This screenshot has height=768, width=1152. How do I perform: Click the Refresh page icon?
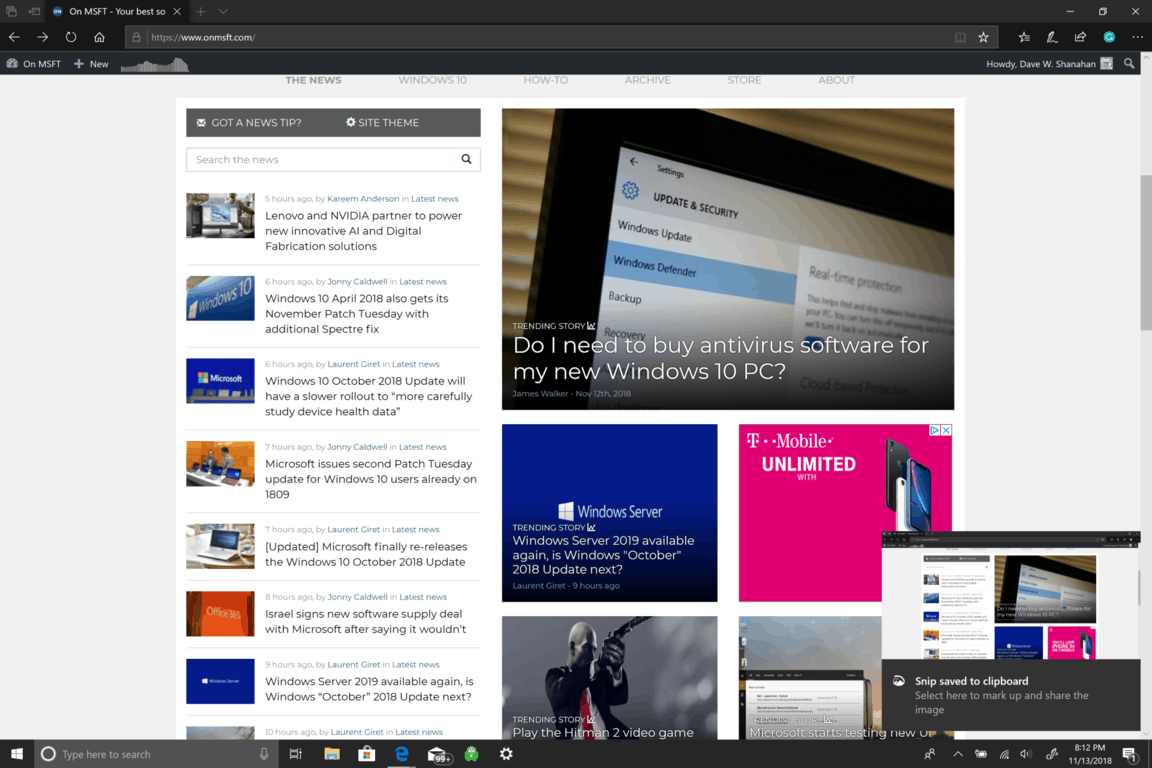71,37
